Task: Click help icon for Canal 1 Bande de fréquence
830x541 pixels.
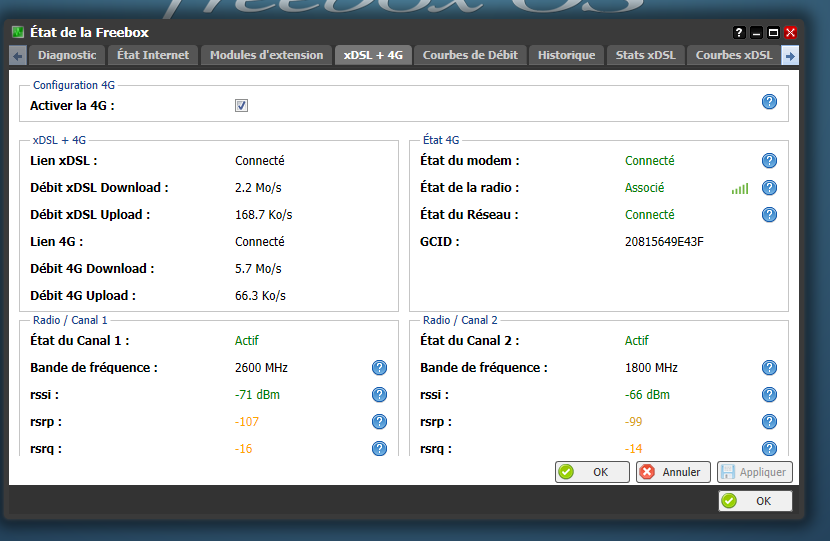Action: (x=379, y=368)
